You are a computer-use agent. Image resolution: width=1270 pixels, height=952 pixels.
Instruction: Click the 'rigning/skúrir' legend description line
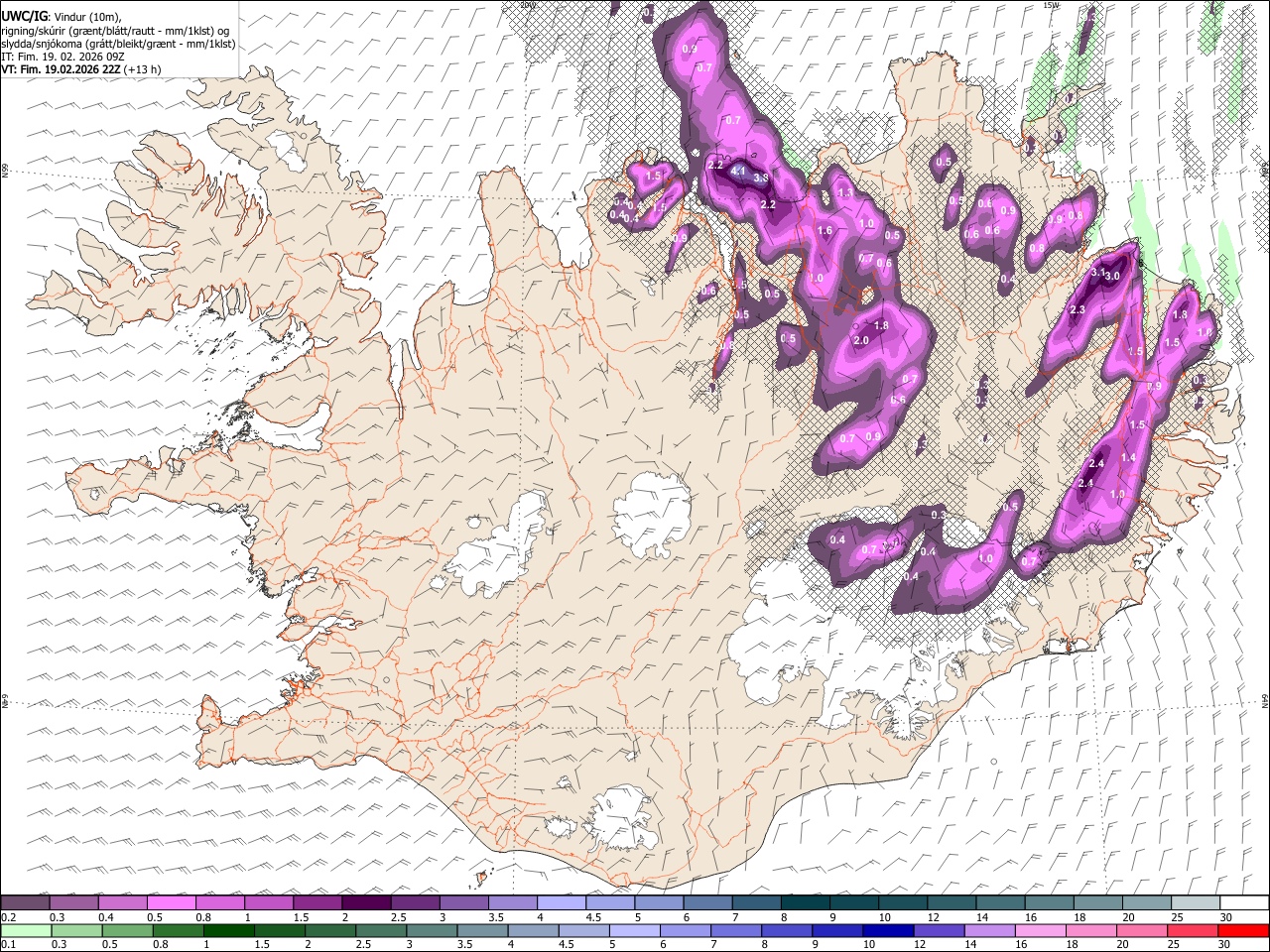click(115, 31)
